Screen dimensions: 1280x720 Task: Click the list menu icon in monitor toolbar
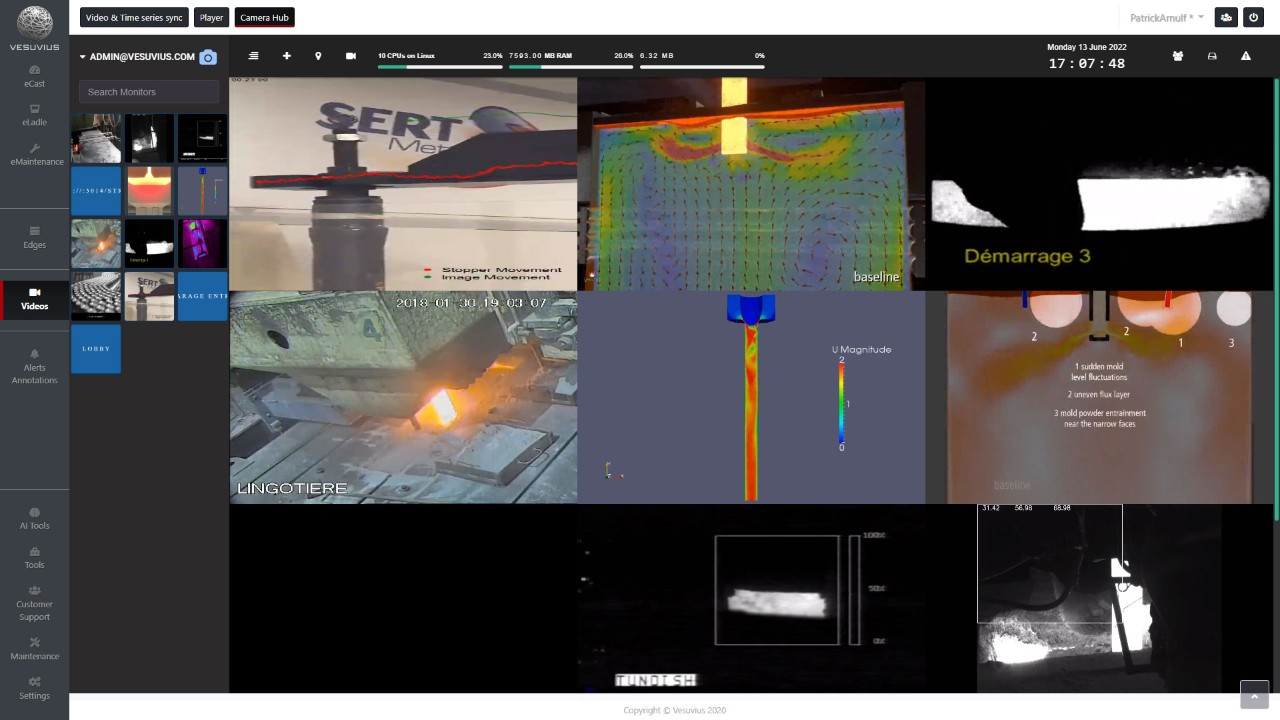point(253,56)
